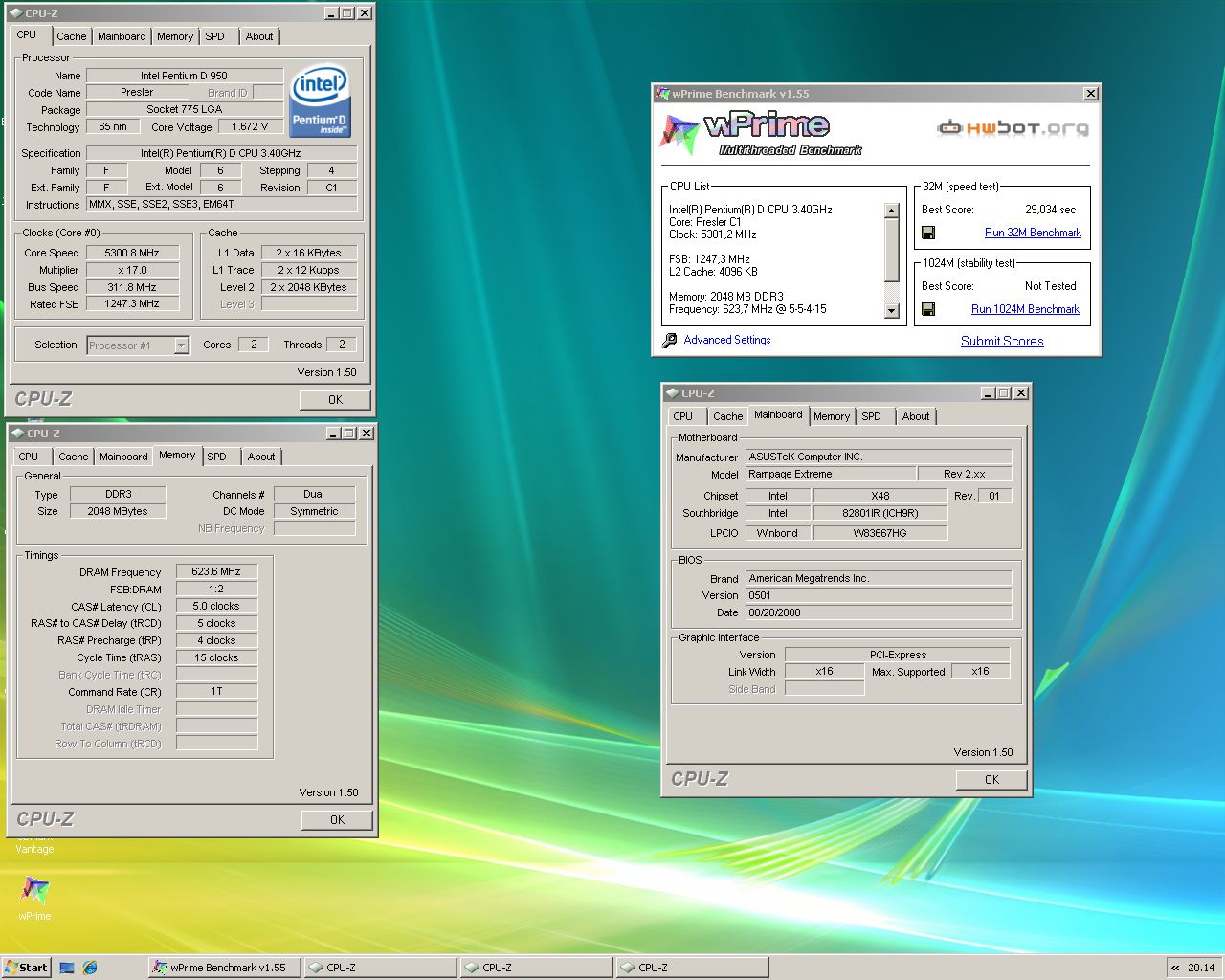
Task: Click the Run 32M Benchmark link
Action: 1033,233
